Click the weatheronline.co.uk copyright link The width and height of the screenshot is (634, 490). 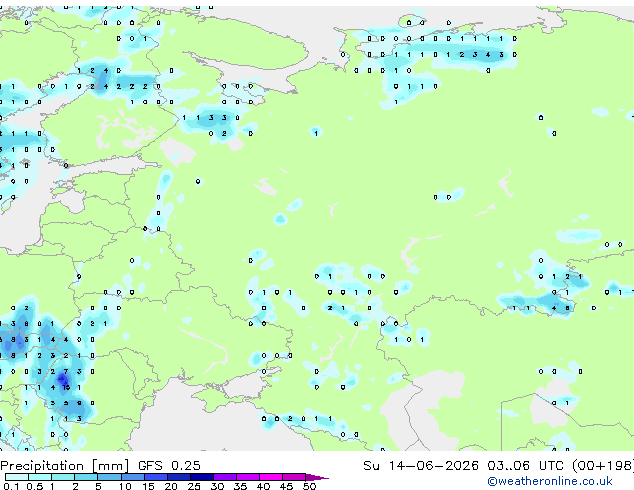click(x=549, y=481)
